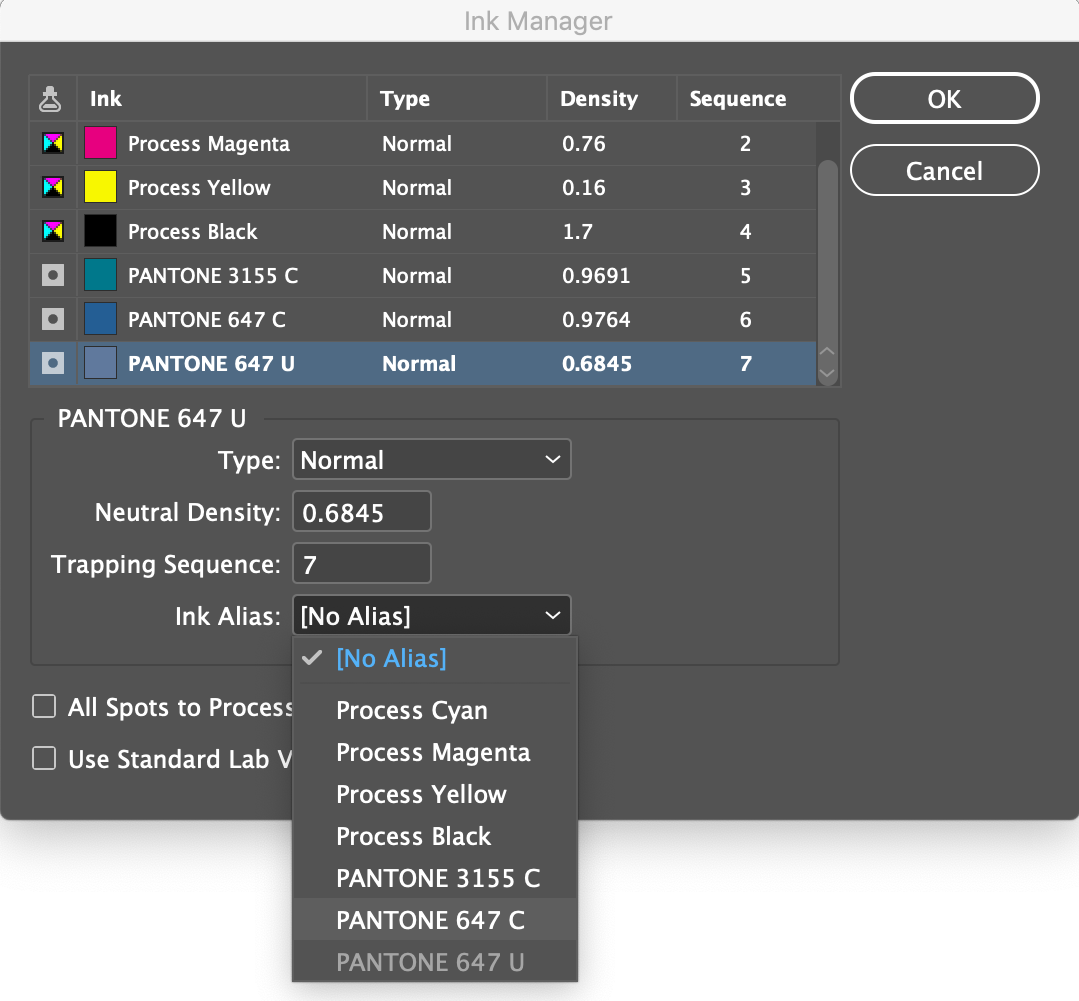The image size is (1079, 1001).
Task: Click process ink icon beside Process Magenta
Action: pyautogui.click(x=53, y=143)
